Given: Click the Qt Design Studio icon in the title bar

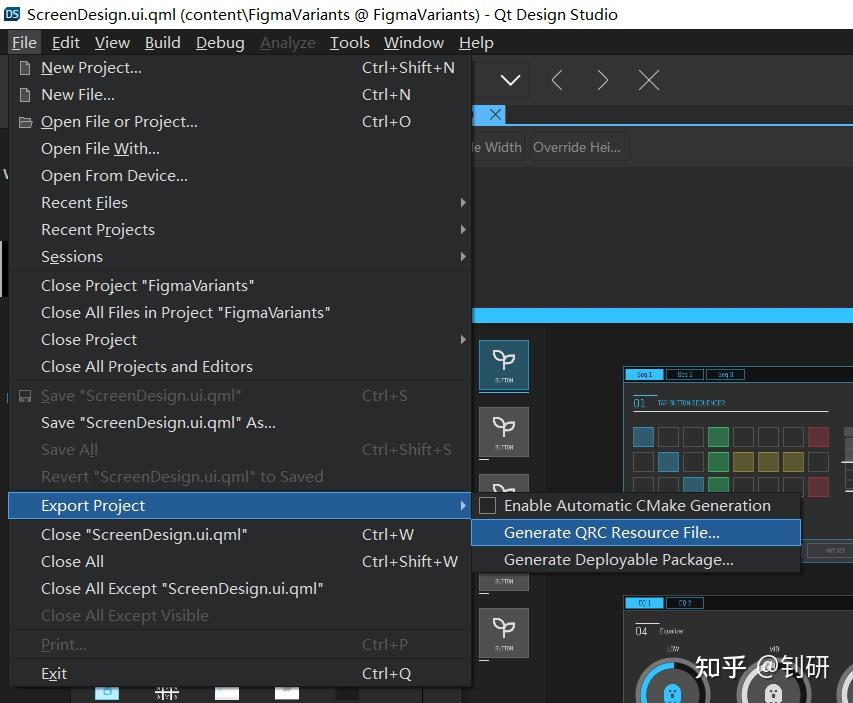Looking at the screenshot, I should click(12, 14).
